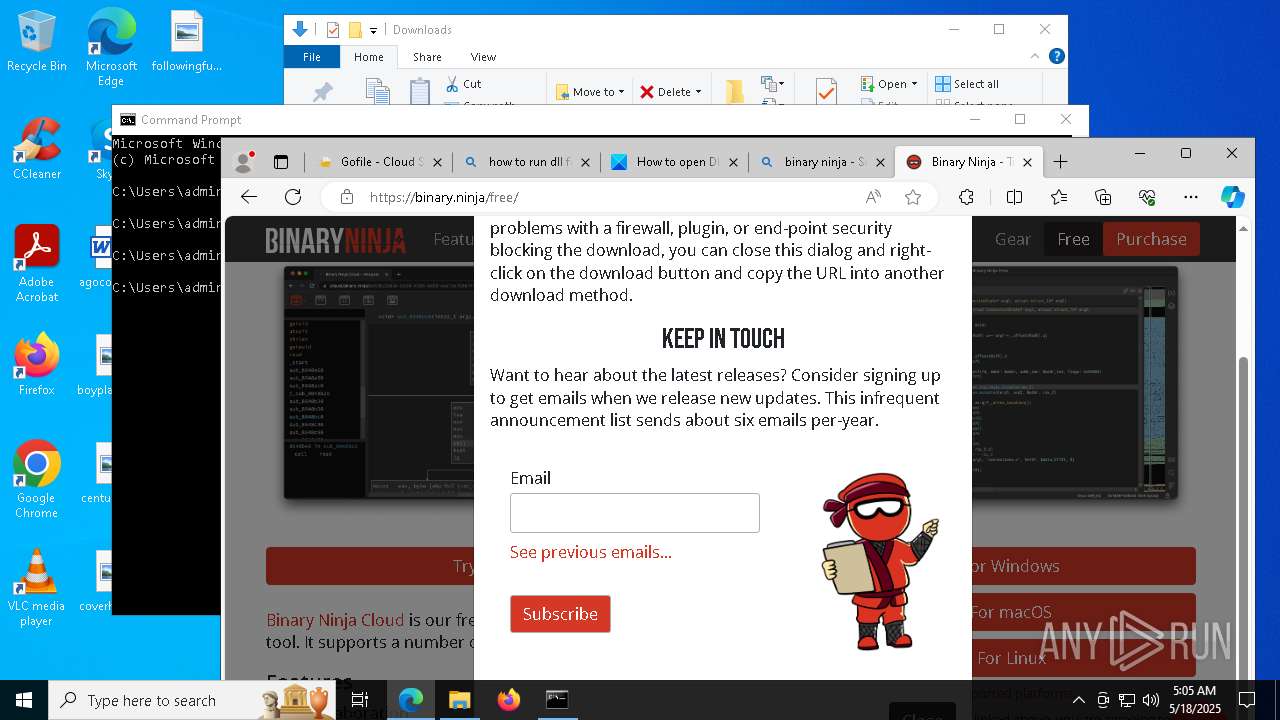Switch to the Gofile - Cloud tab
Image resolution: width=1280 pixels, height=720 pixels.
point(379,162)
